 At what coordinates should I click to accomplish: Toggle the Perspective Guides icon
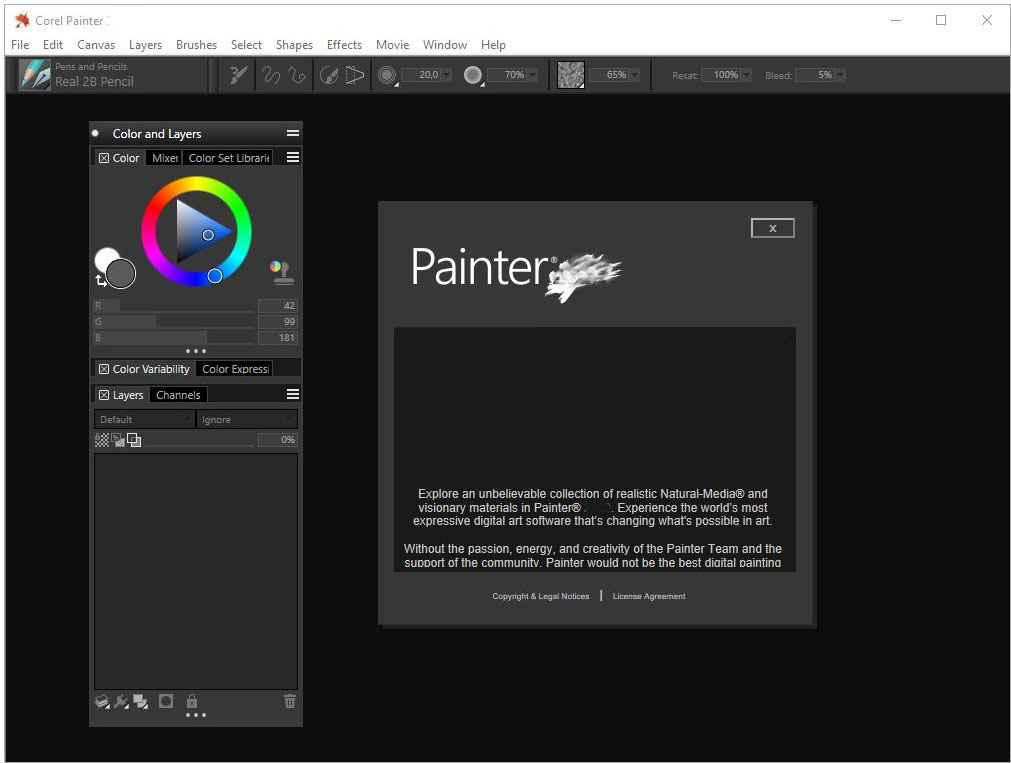tap(355, 75)
